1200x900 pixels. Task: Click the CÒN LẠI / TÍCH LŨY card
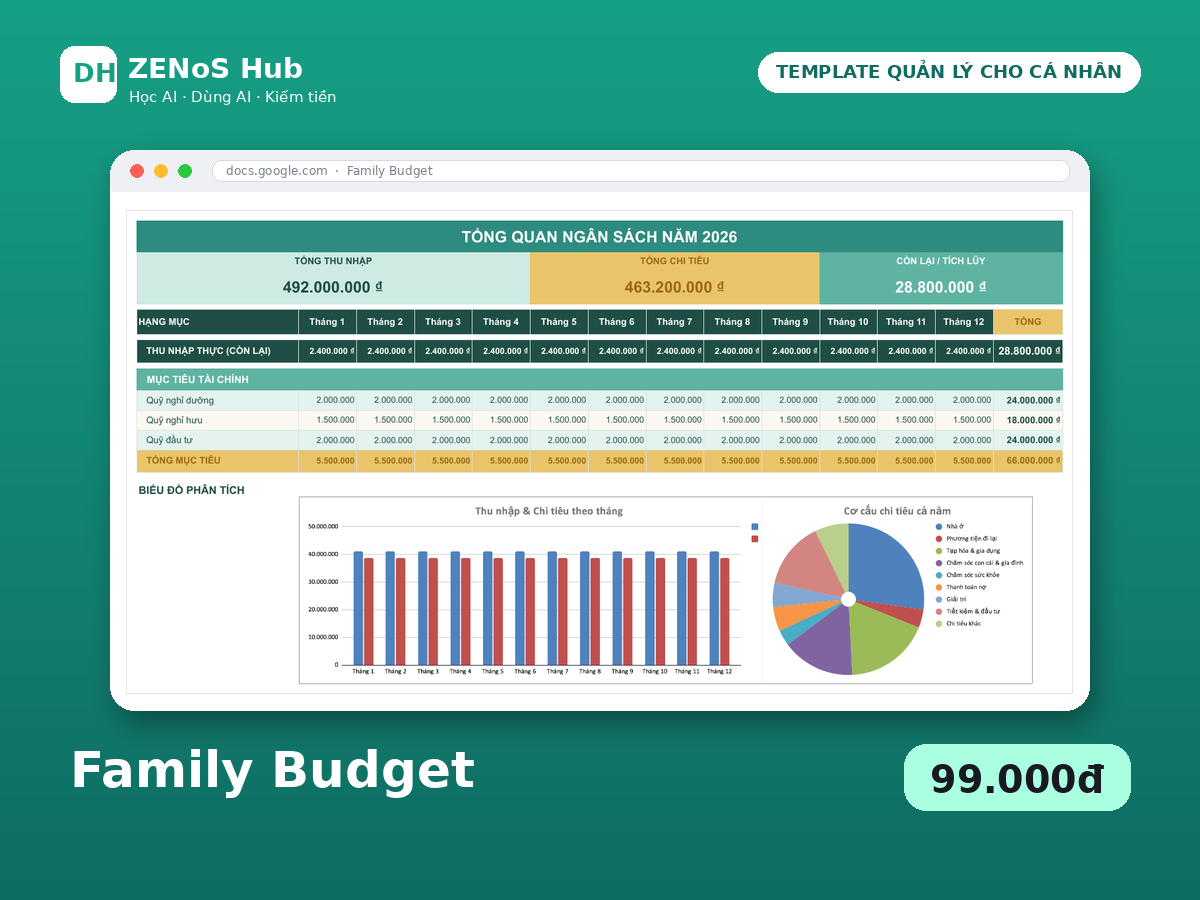(x=941, y=278)
